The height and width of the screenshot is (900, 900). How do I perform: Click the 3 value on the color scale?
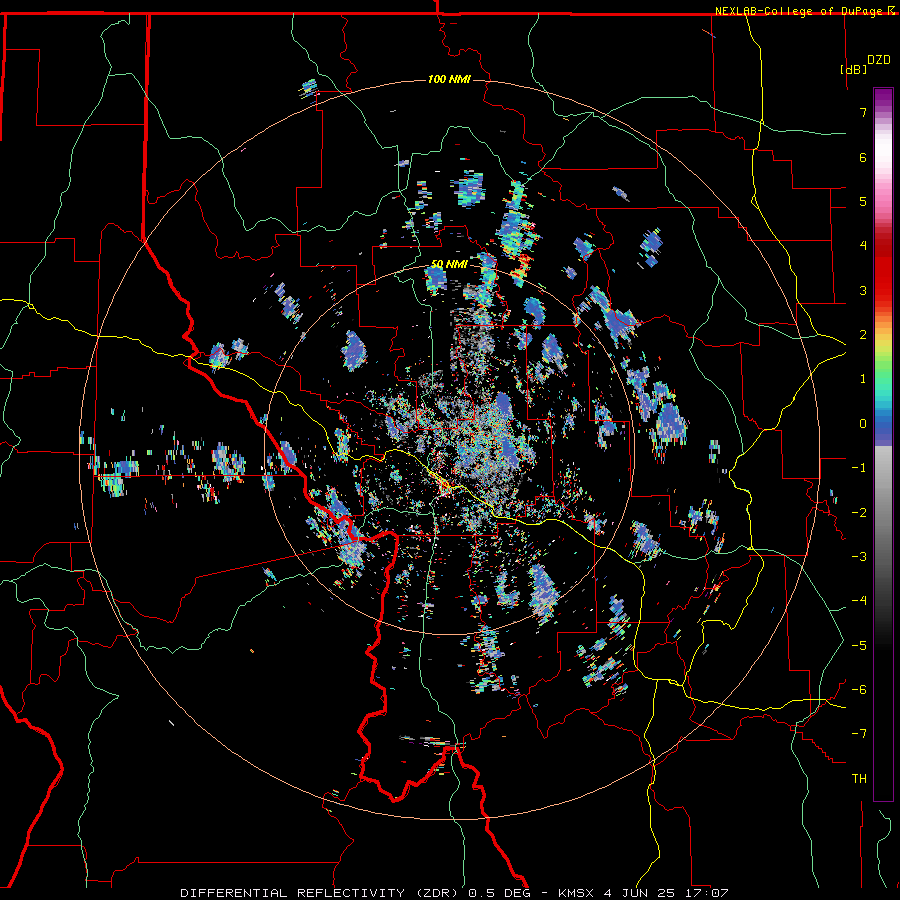pyautogui.click(x=863, y=290)
